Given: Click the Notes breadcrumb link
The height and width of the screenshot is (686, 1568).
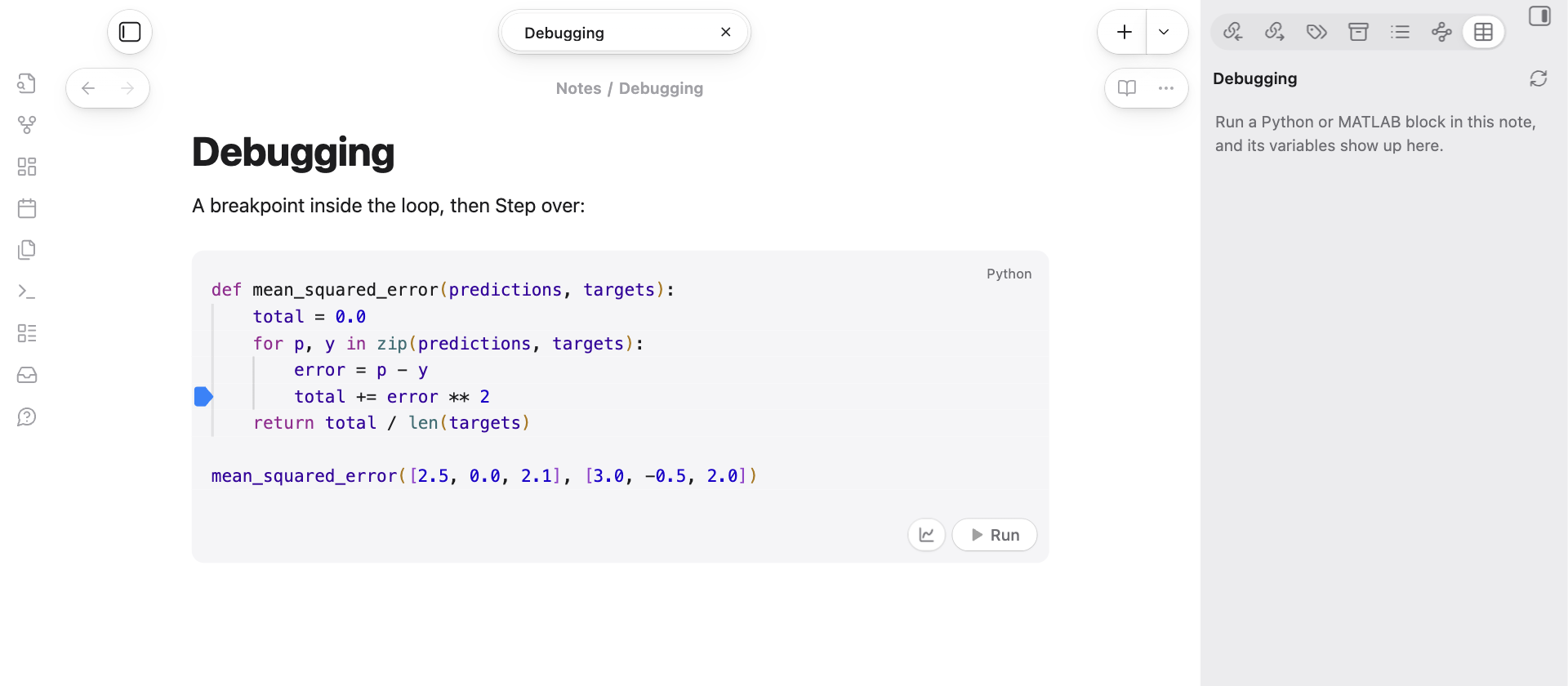Looking at the screenshot, I should (x=578, y=88).
